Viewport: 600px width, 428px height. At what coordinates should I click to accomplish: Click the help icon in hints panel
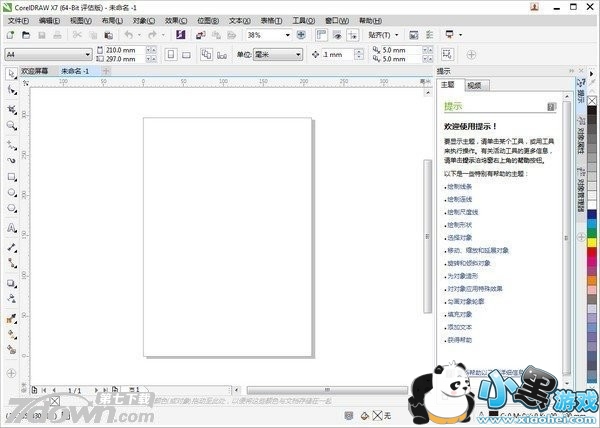point(551,106)
